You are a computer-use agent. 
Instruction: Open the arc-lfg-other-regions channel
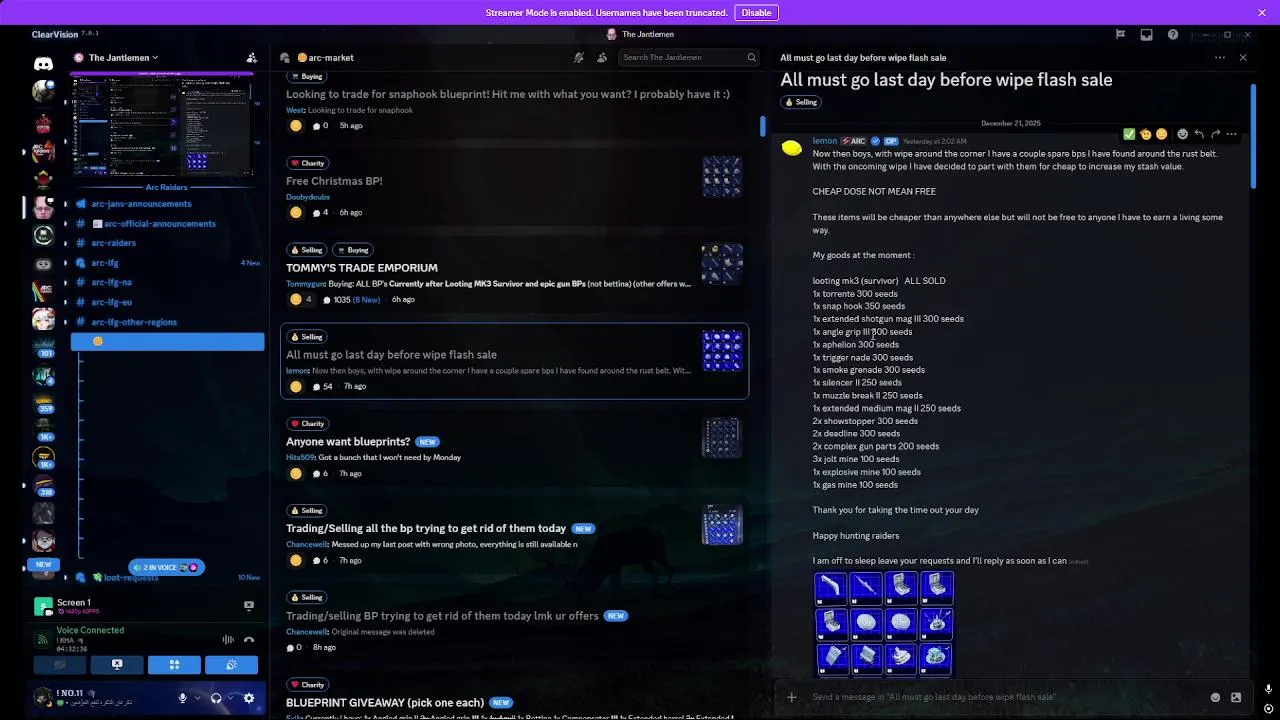click(134, 322)
